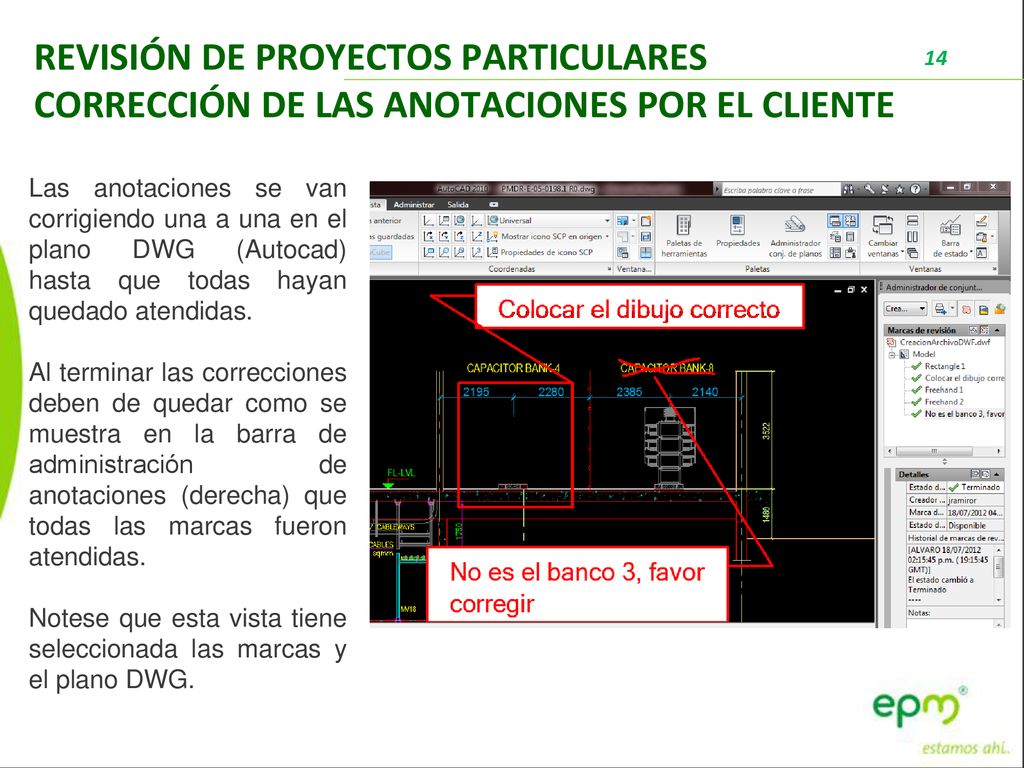Collapse the Detalles section
1024x768 pixels.
tap(997, 474)
